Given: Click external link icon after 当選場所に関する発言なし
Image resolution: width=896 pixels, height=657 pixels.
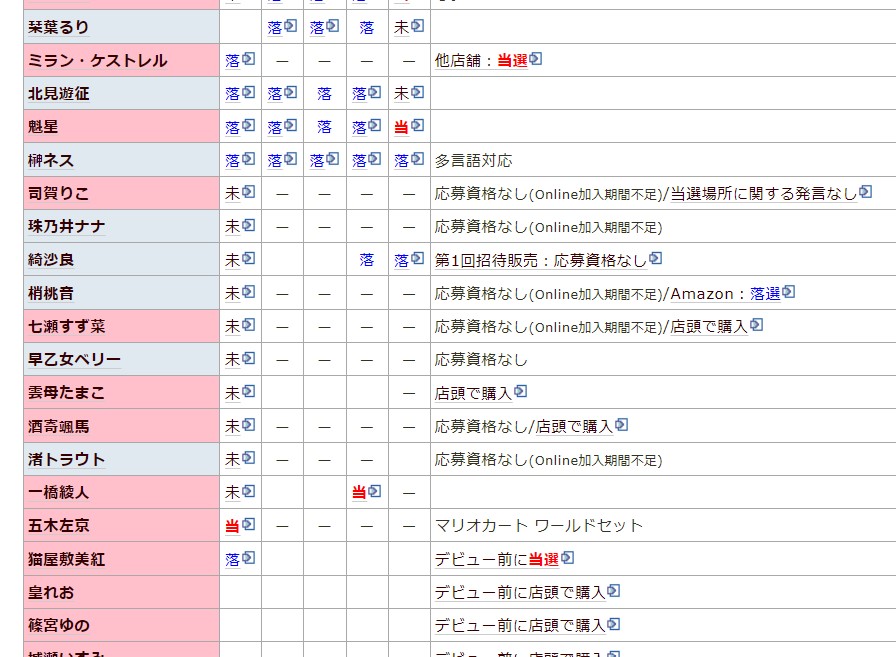Looking at the screenshot, I should point(866,192).
